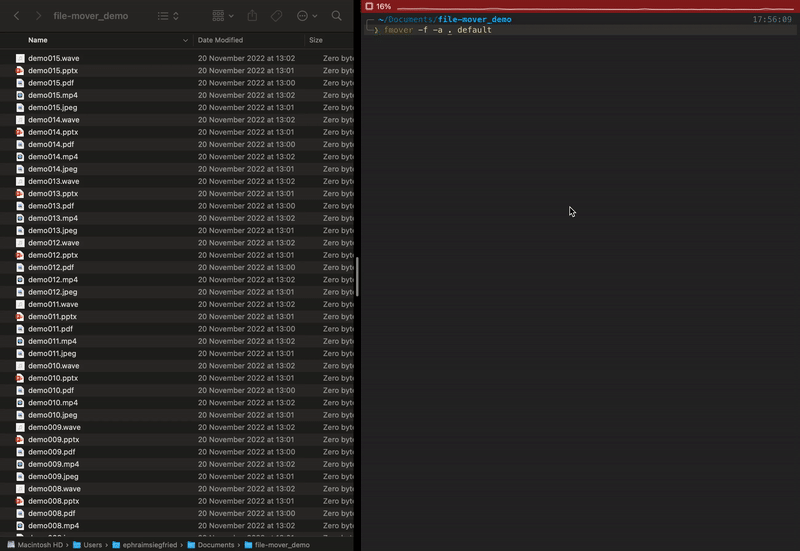The height and width of the screenshot is (551, 800).
Task: Click the demo010.mp4 file icon
Action: click(20, 403)
